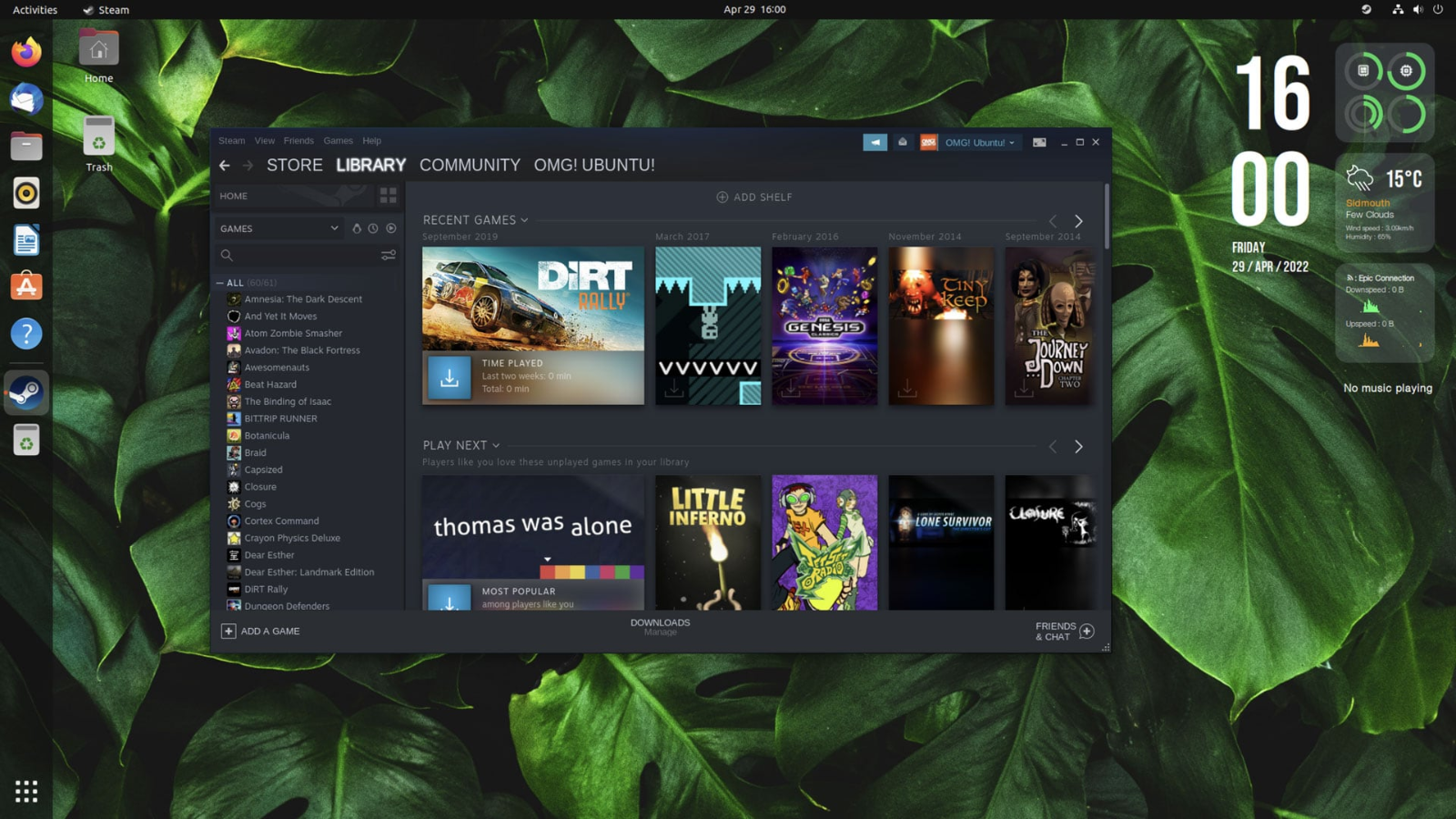The image size is (1456, 819).
Task: Open the OMG! UBUNTU! profile tab
Action: click(x=594, y=166)
